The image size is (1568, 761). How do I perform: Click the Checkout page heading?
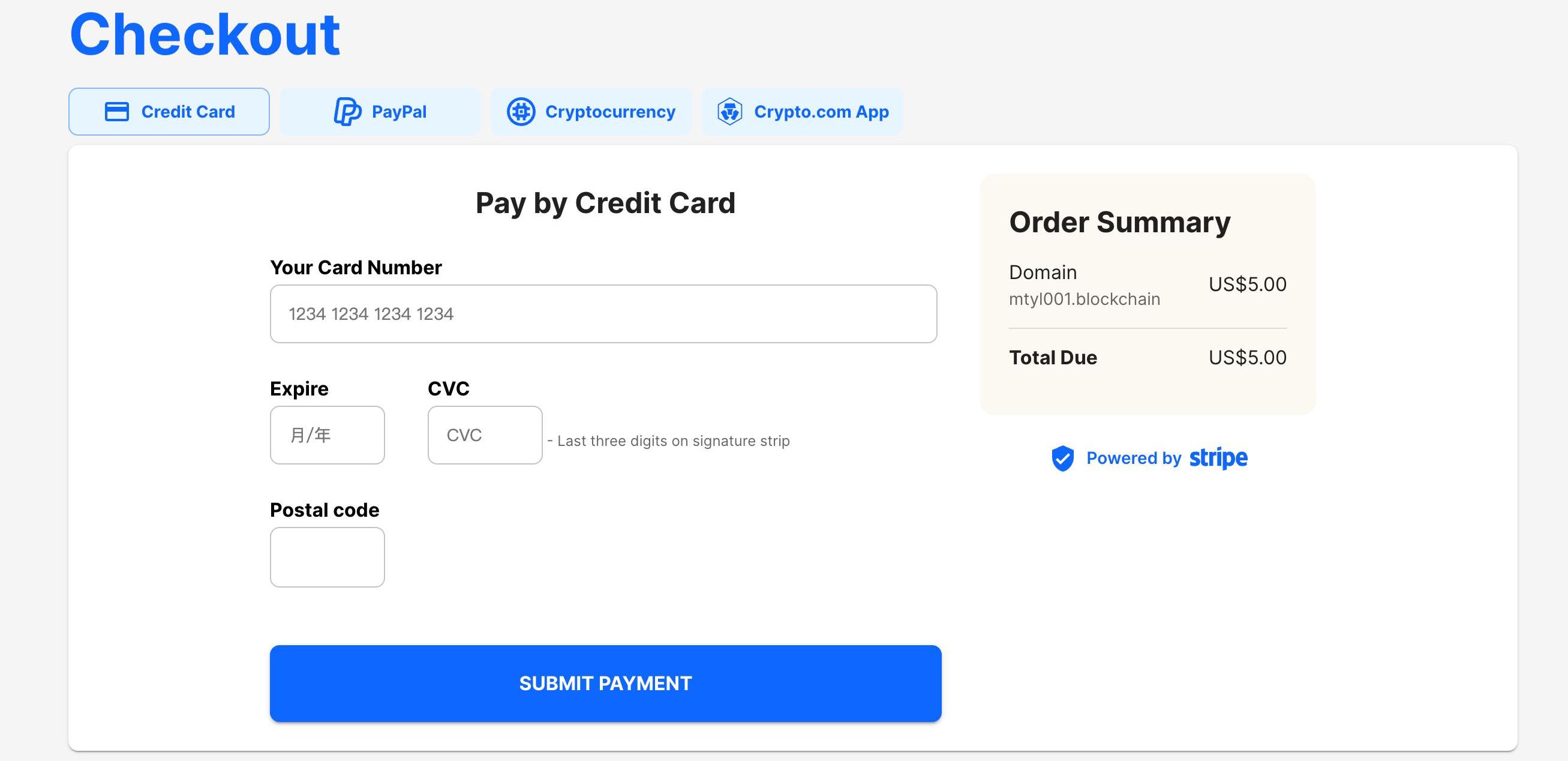click(x=205, y=35)
